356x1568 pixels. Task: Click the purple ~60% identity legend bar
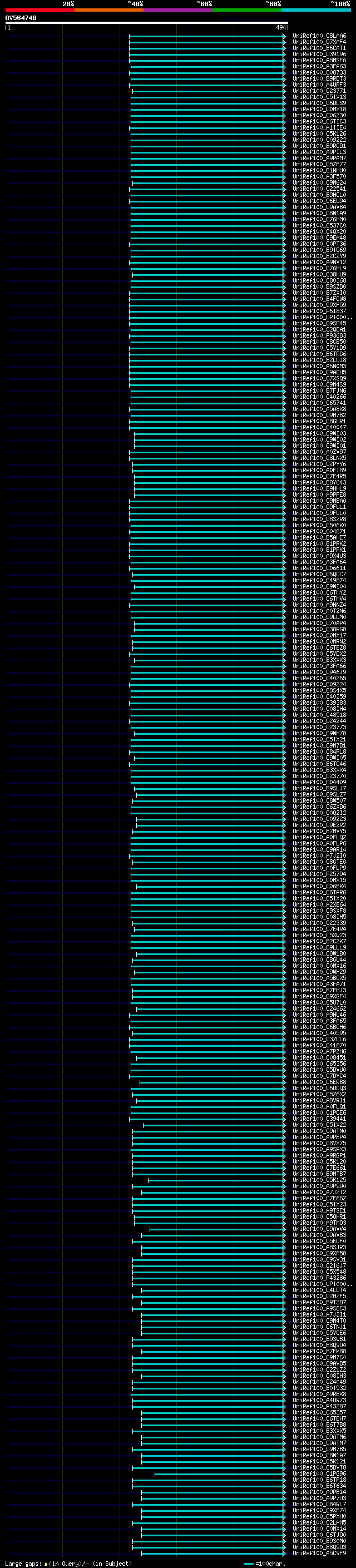[x=179, y=10]
